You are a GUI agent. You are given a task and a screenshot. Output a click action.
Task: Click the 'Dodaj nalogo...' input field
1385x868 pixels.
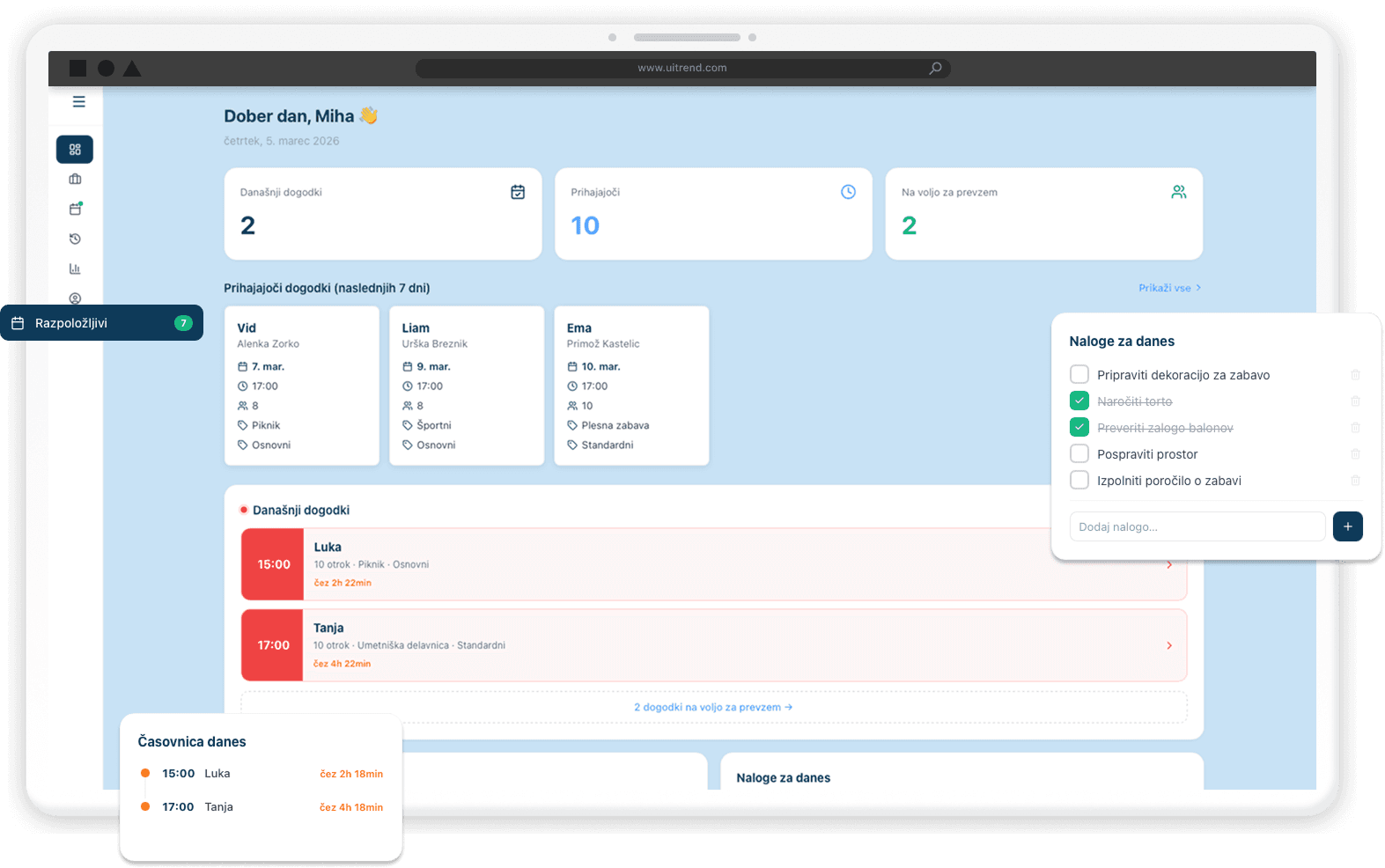click(1197, 526)
